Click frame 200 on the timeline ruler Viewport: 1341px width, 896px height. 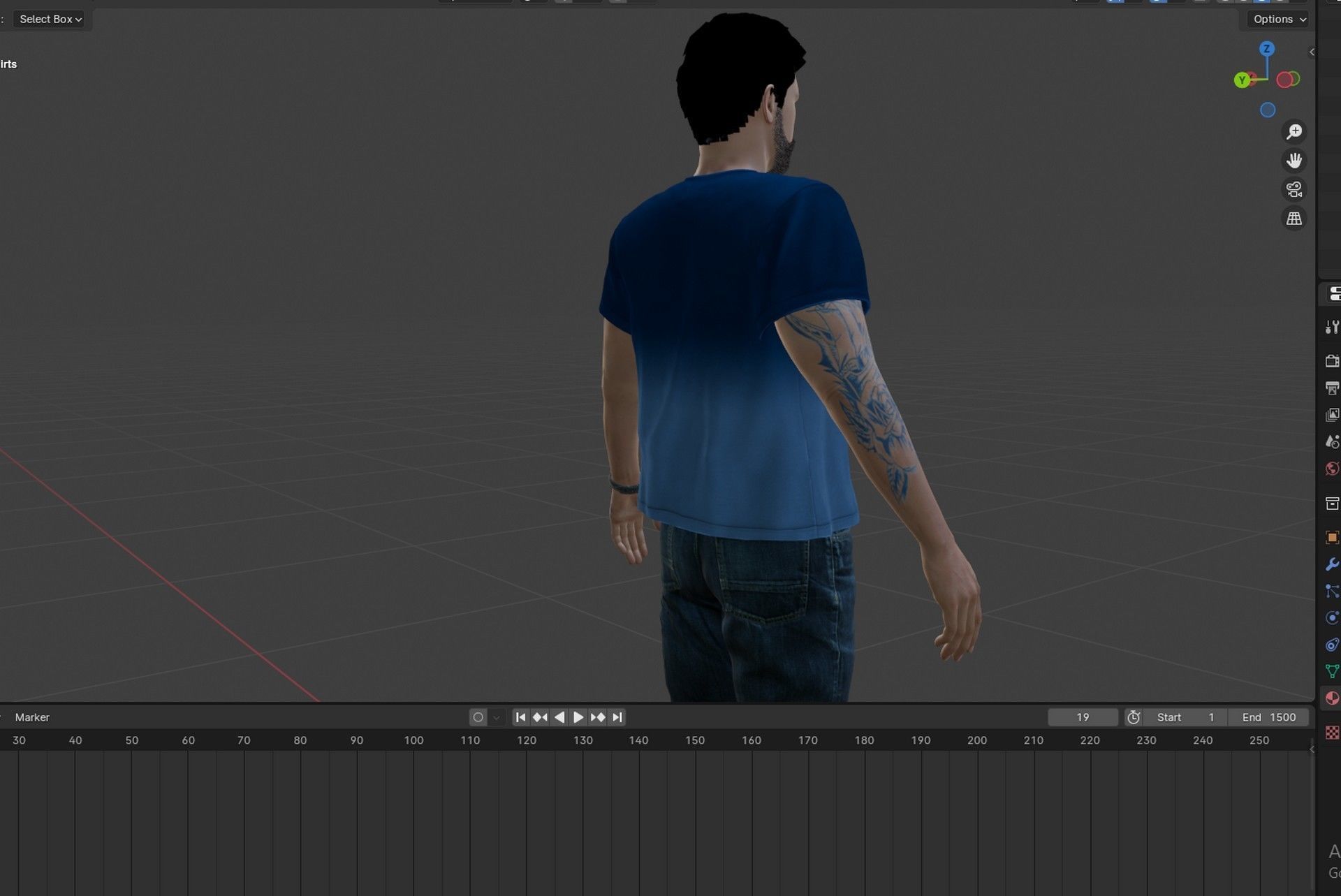(x=977, y=740)
